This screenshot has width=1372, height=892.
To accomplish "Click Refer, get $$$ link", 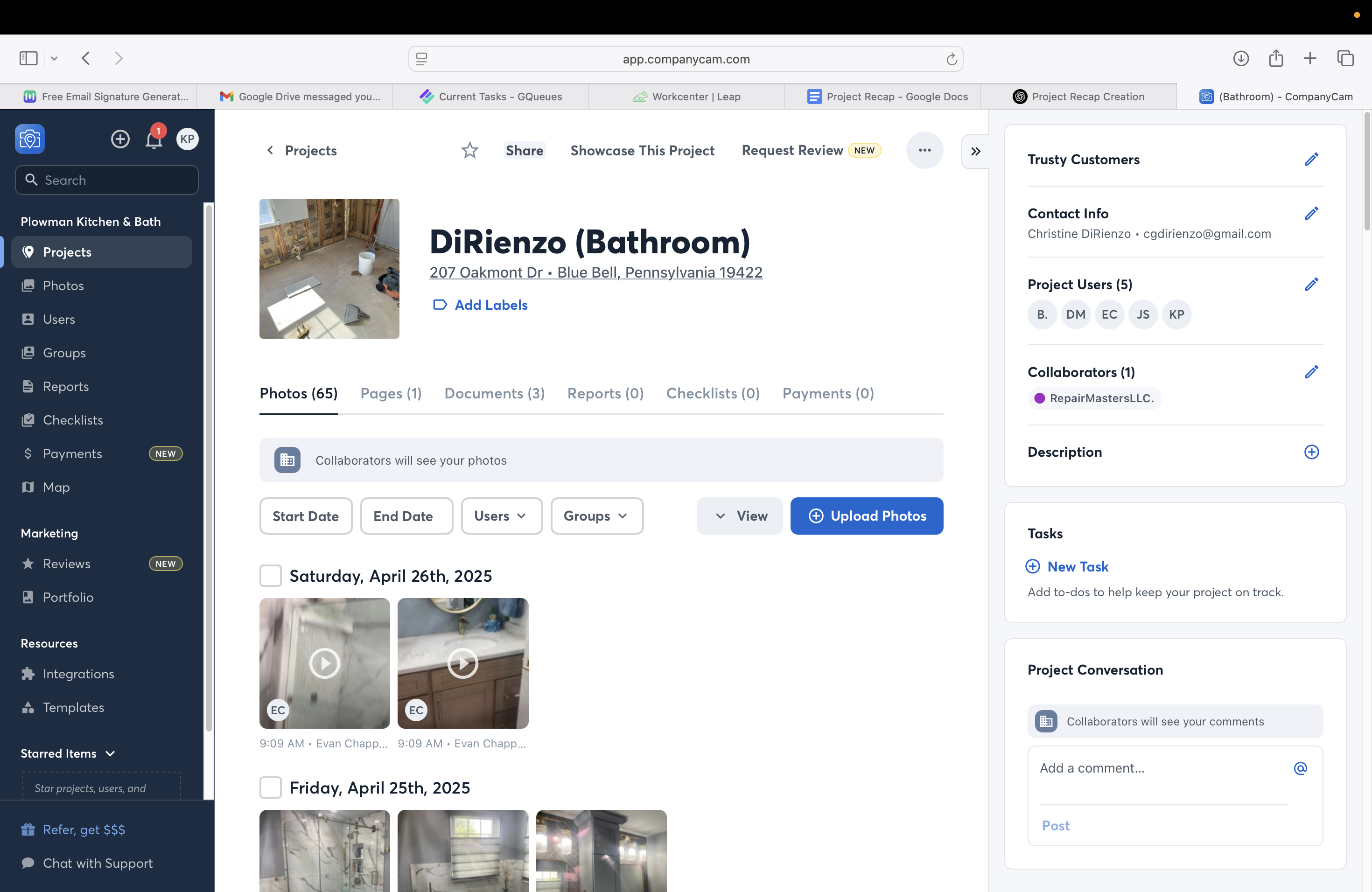I will pos(73,829).
